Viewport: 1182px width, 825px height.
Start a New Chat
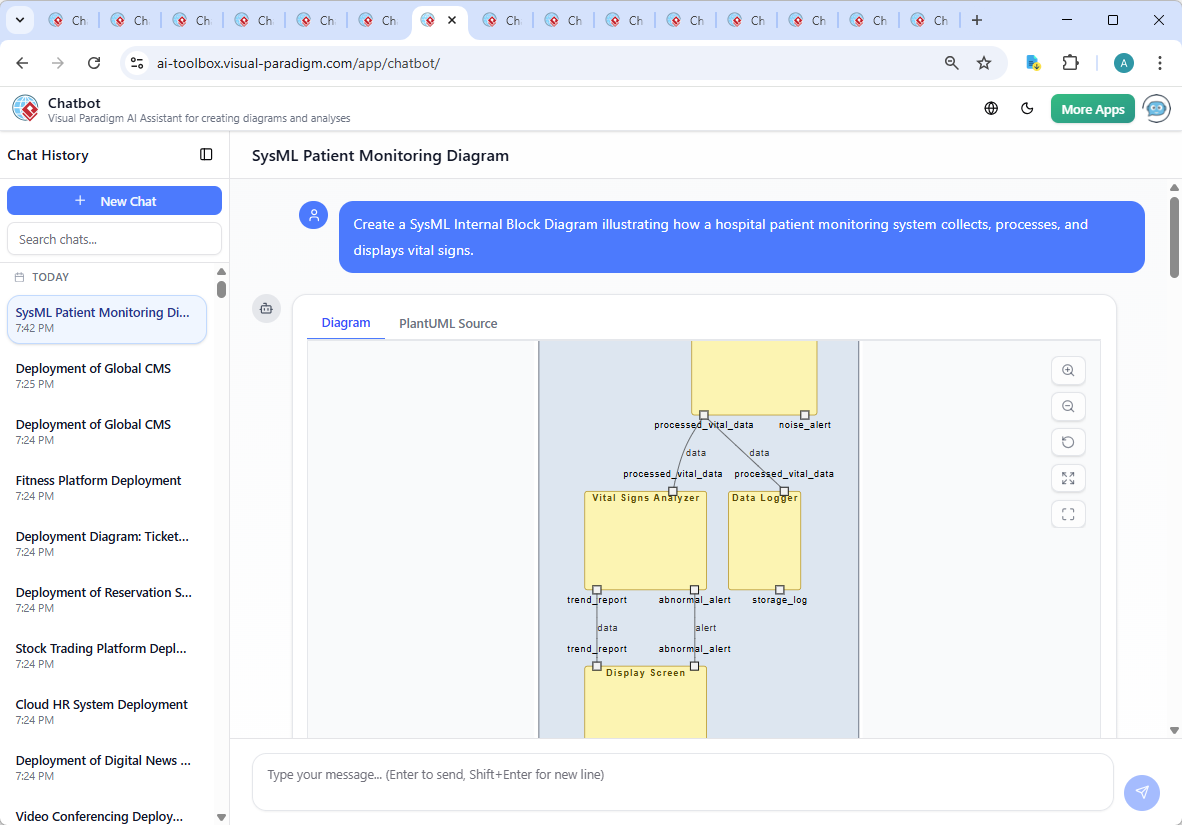114,201
